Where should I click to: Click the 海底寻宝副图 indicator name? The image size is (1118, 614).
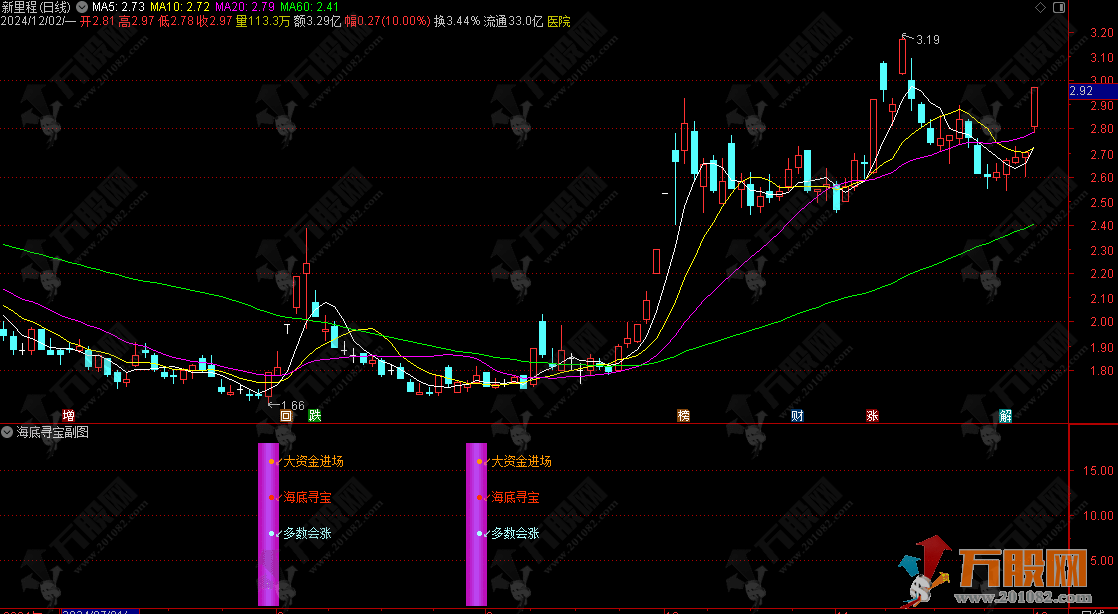coord(53,431)
